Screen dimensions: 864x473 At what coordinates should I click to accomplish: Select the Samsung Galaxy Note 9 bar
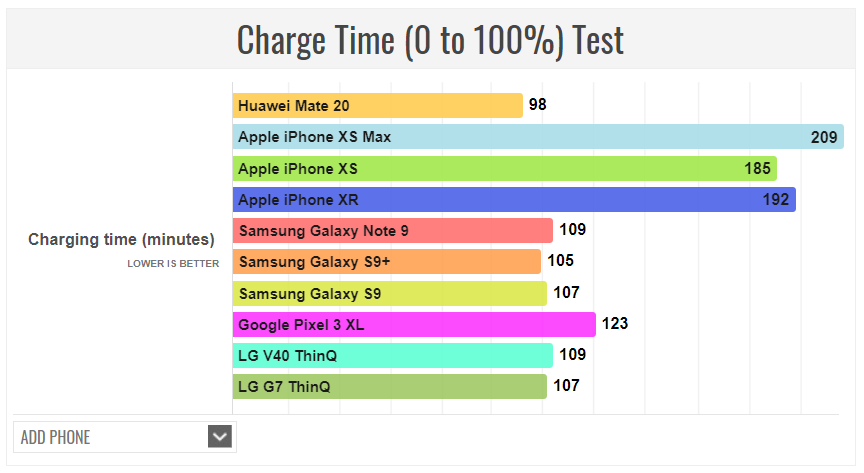[x=393, y=230]
